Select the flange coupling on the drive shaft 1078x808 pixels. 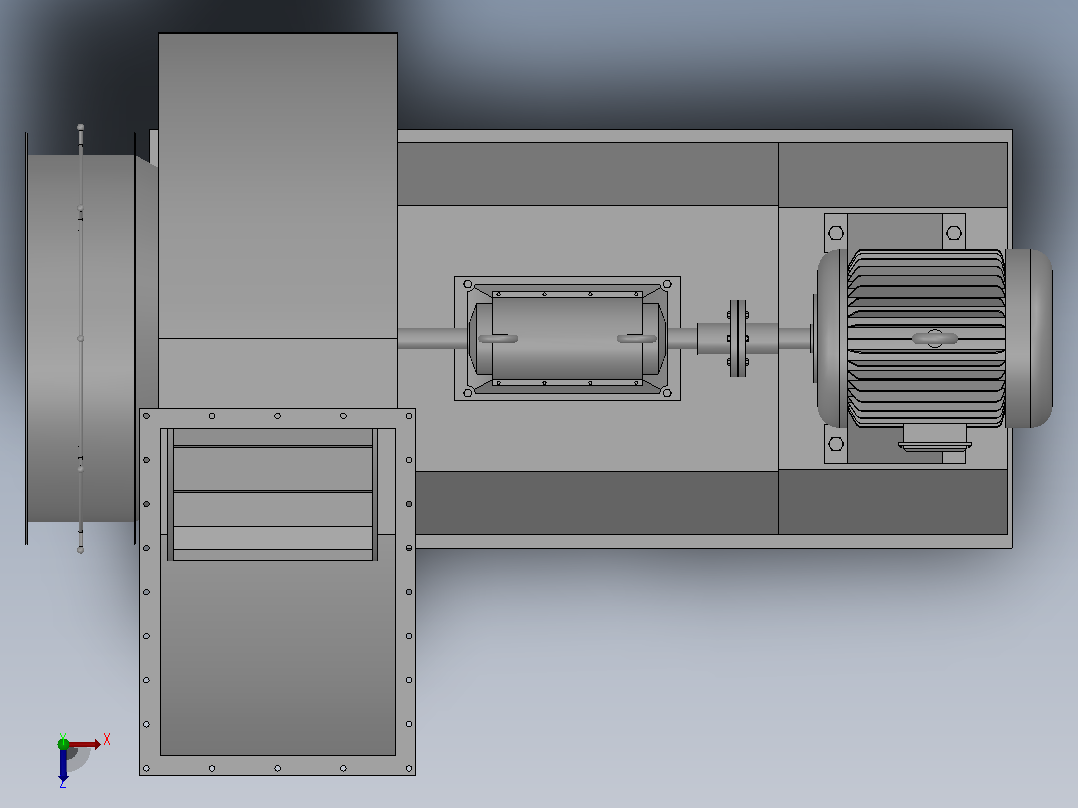click(x=738, y=338)
